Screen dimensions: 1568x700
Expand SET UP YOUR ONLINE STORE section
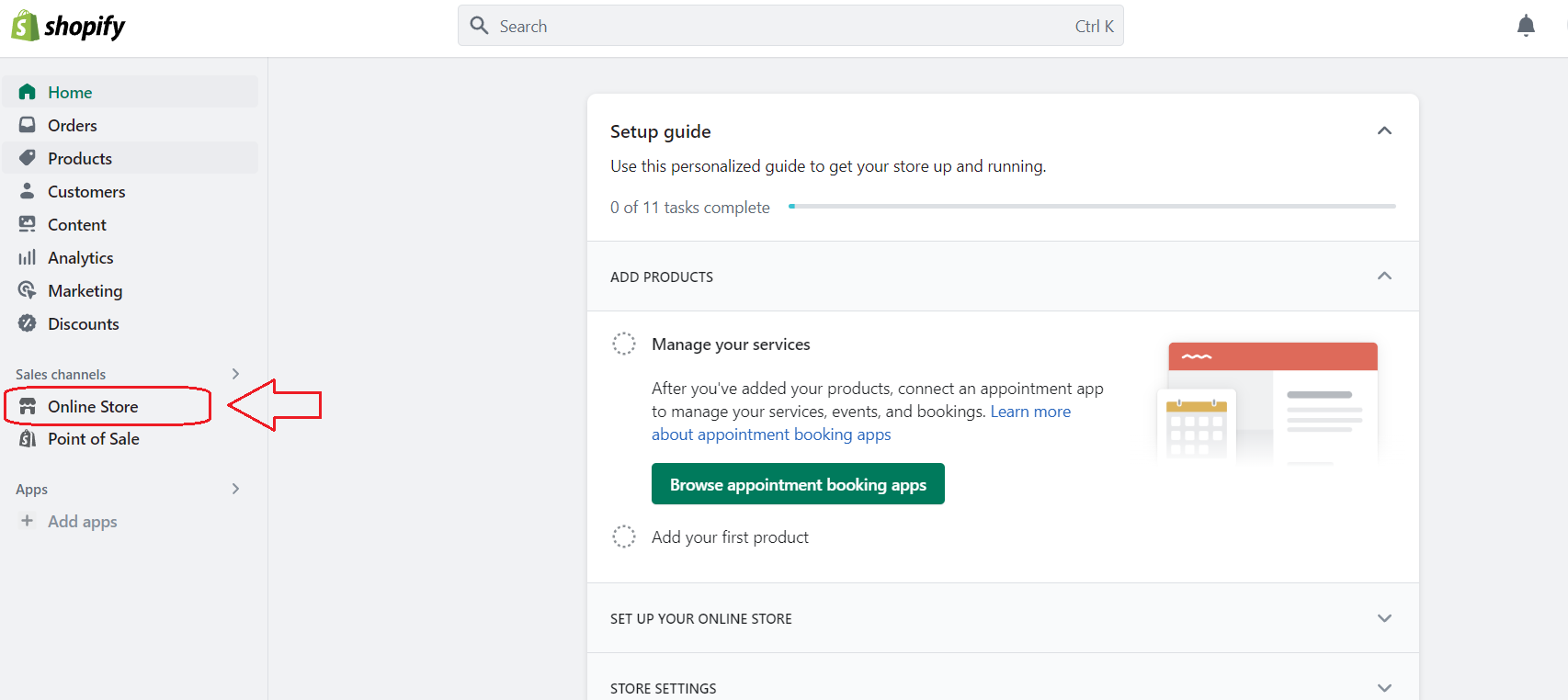coord(1384,618)
